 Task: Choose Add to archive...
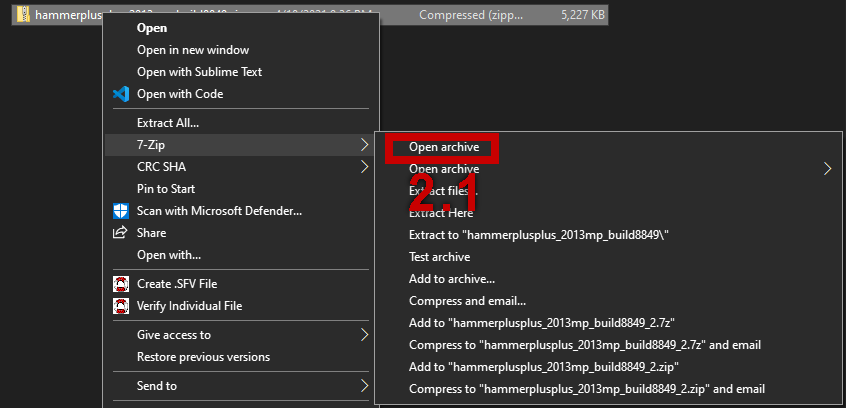tap(452, 279)
